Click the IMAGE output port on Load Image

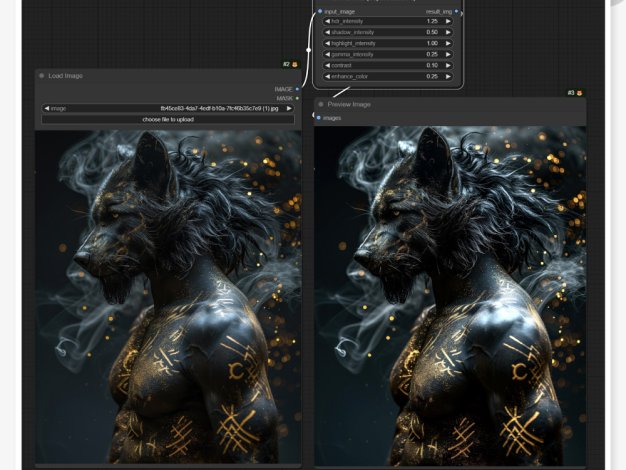click(297, 89)
